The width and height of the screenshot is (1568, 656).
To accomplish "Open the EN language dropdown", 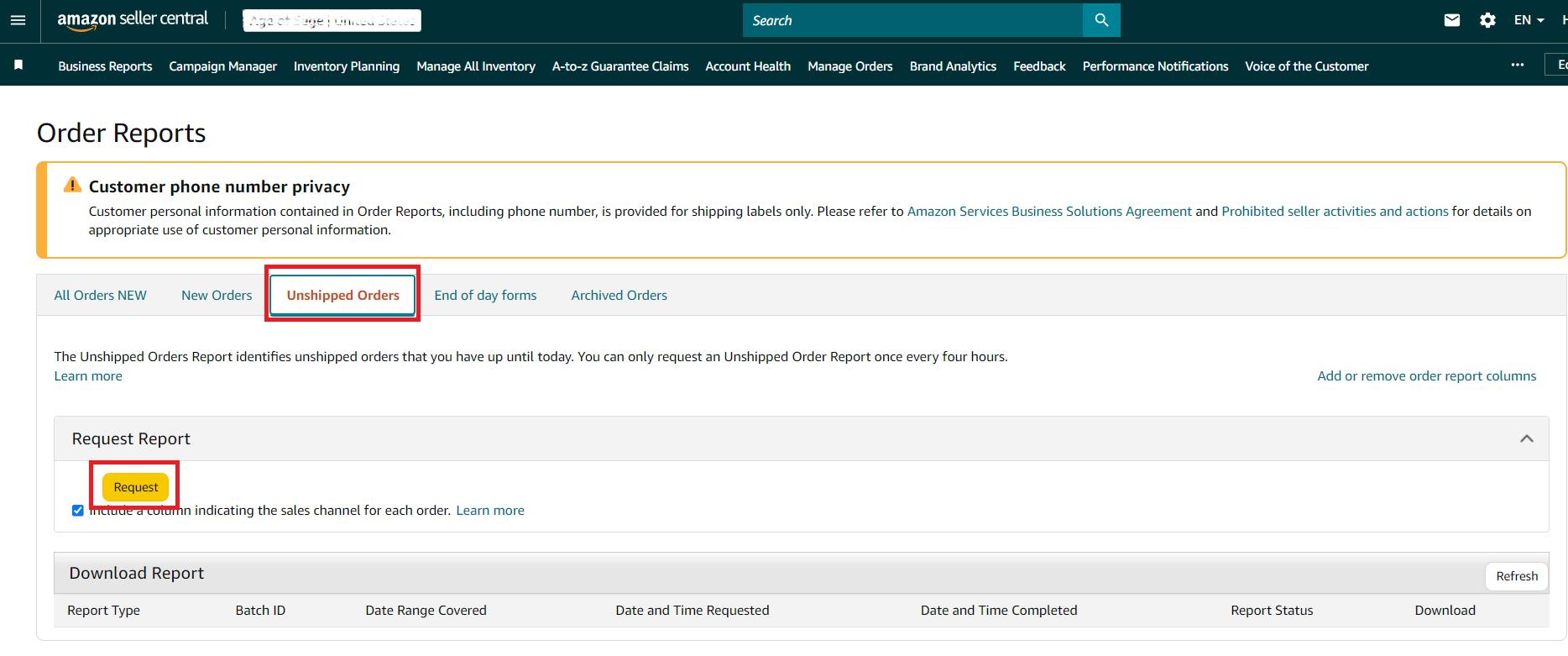I will pyautogui.click(x=1529, y=20).
